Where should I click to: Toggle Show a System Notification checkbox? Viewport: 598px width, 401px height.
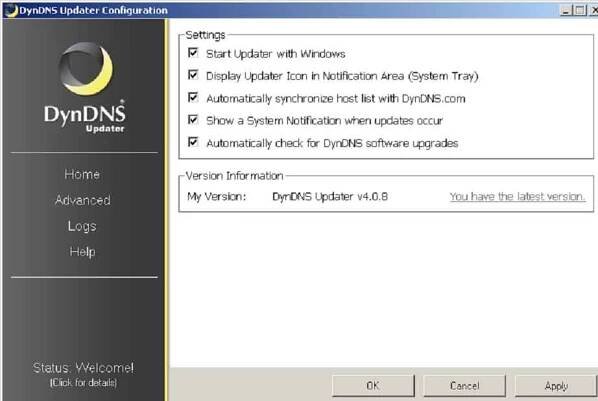coord(193,119)
